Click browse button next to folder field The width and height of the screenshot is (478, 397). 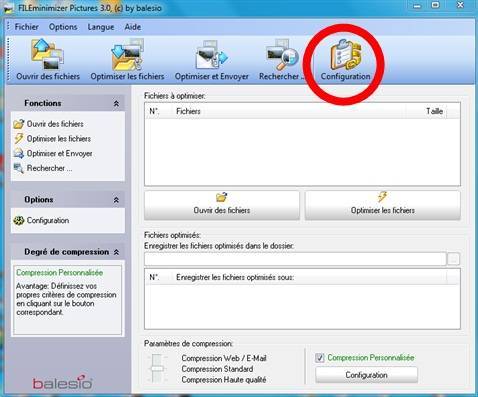pyautogui.click(x=453, y=259)
